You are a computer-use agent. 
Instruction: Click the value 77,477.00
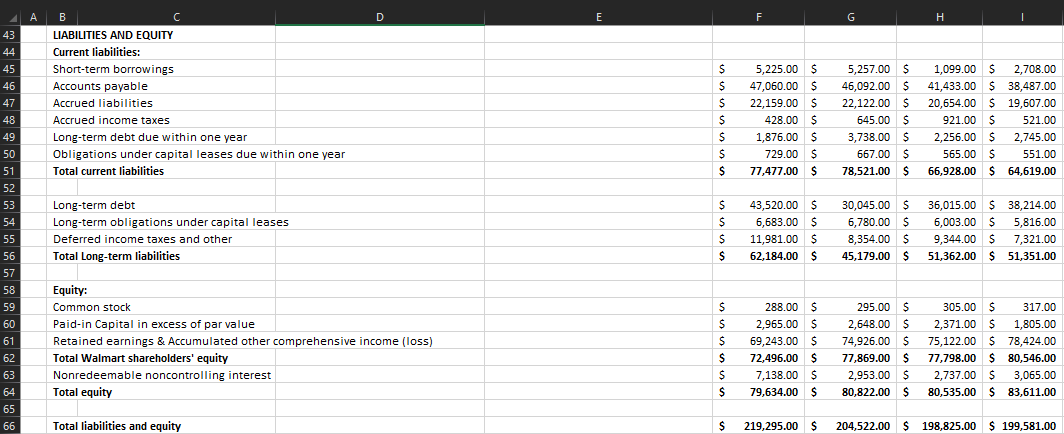[774, 171]
